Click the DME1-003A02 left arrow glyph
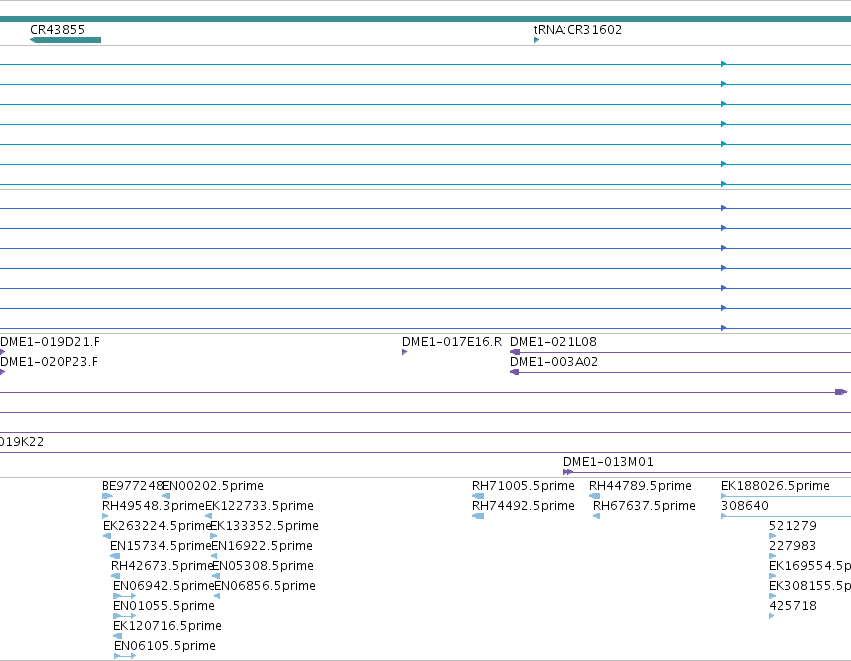 [515, 372]
